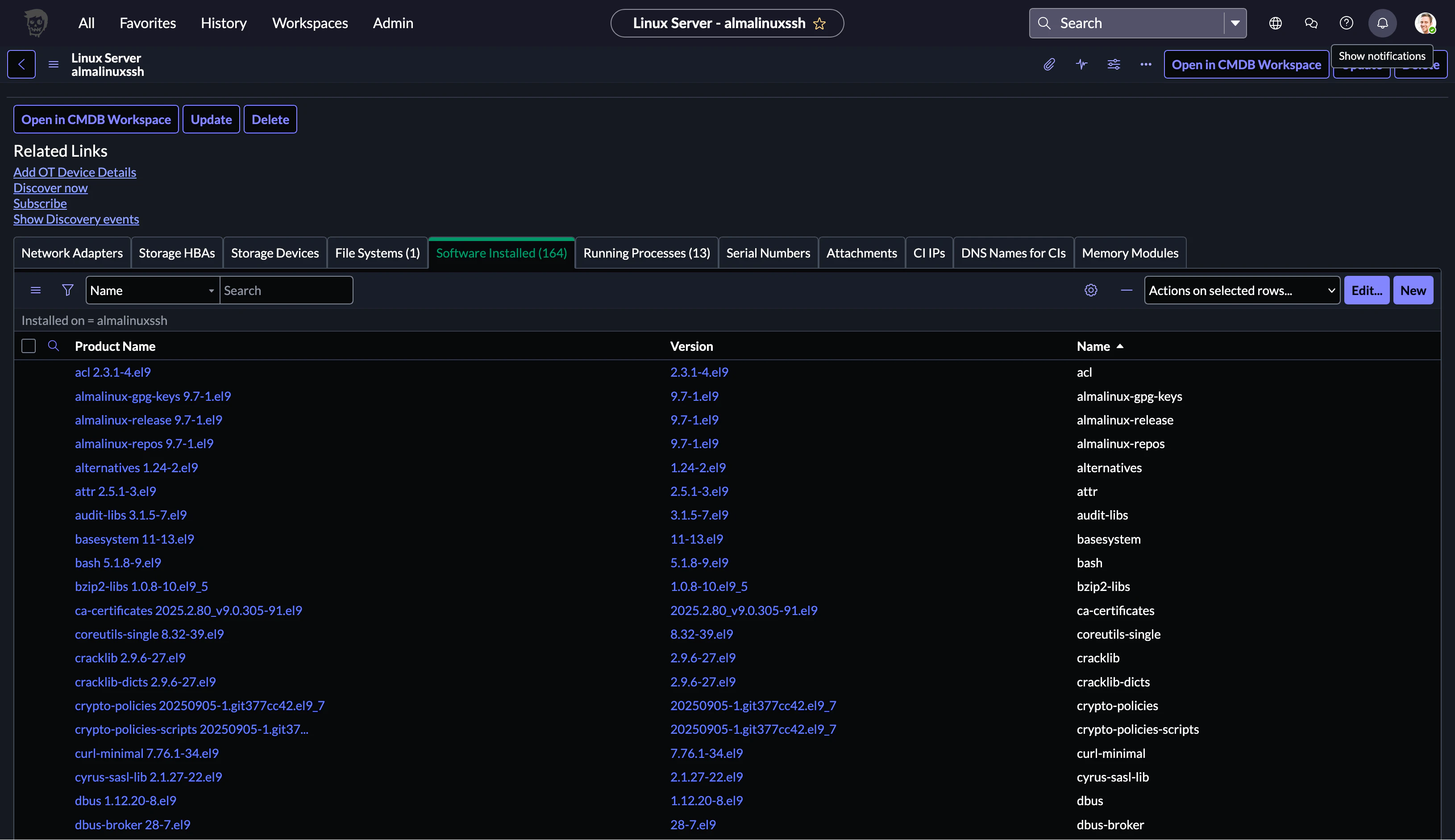This screenshot has height=840, width=1455.
Task: Open the activity stream pulse icon
Action: pyautogui.click(x=1082, y=64)
